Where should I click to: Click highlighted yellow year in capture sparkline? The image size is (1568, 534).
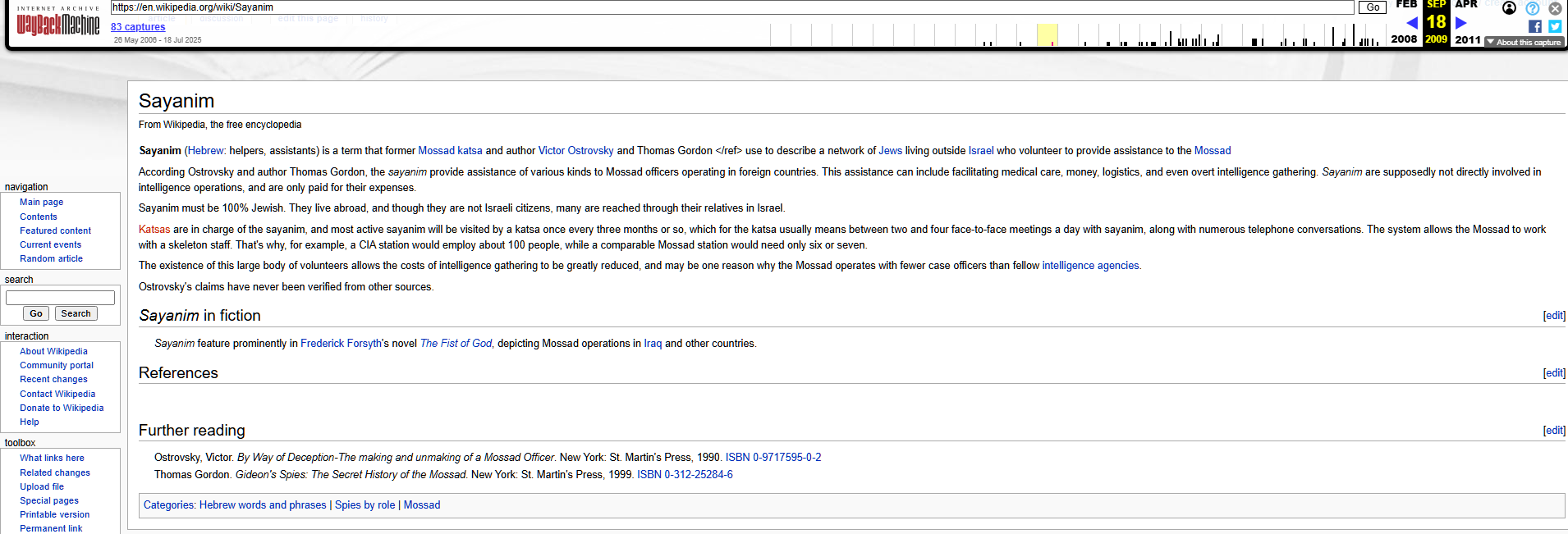(x=1047, y=35)
